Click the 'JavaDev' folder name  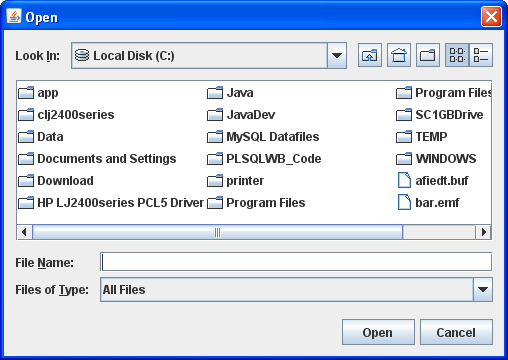click(x=251, y=115)
